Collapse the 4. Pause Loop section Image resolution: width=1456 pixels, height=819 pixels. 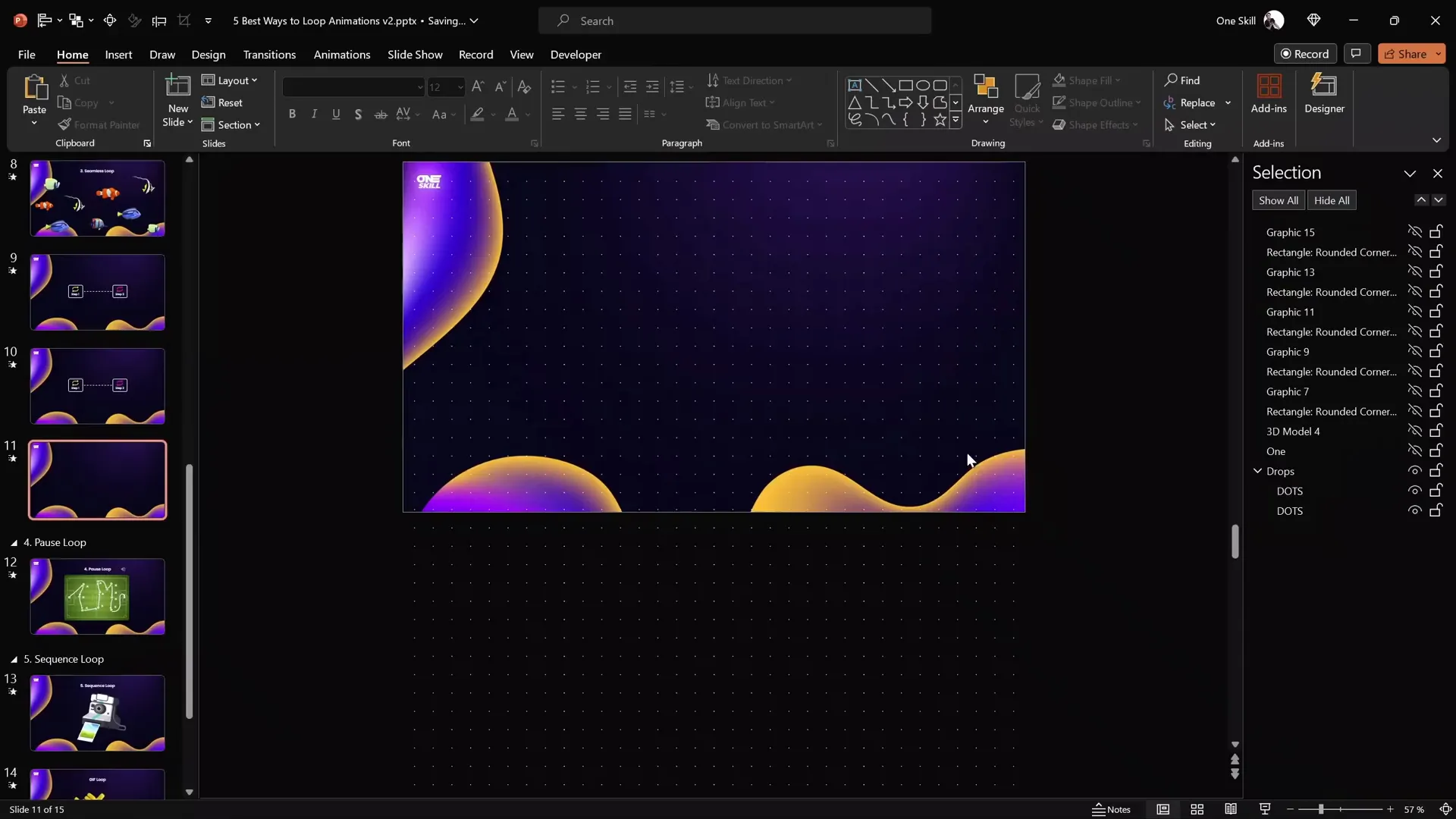coord(14,543)
